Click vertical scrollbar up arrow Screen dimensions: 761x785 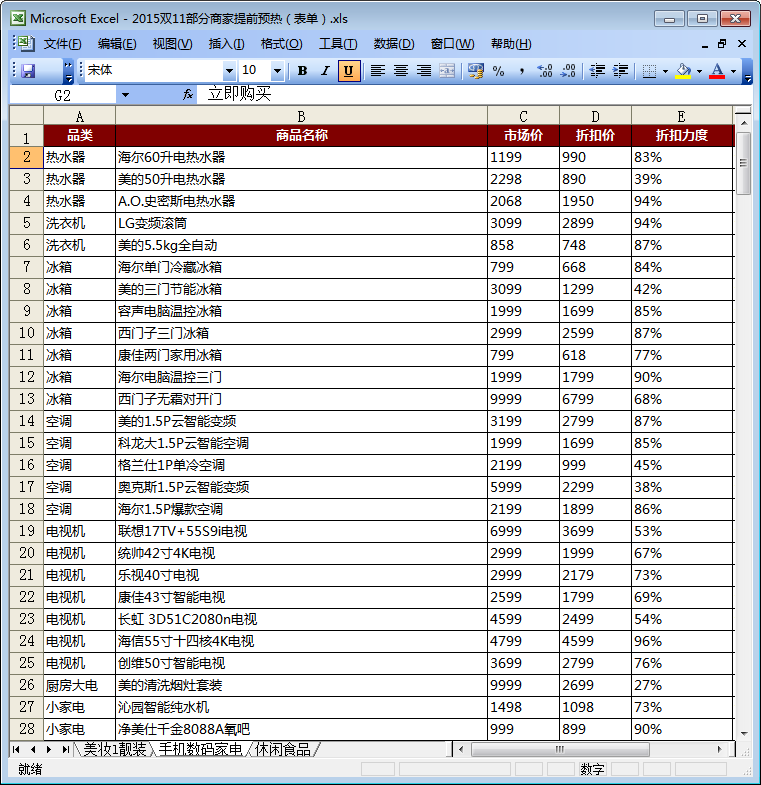click(x=744, y=123)
